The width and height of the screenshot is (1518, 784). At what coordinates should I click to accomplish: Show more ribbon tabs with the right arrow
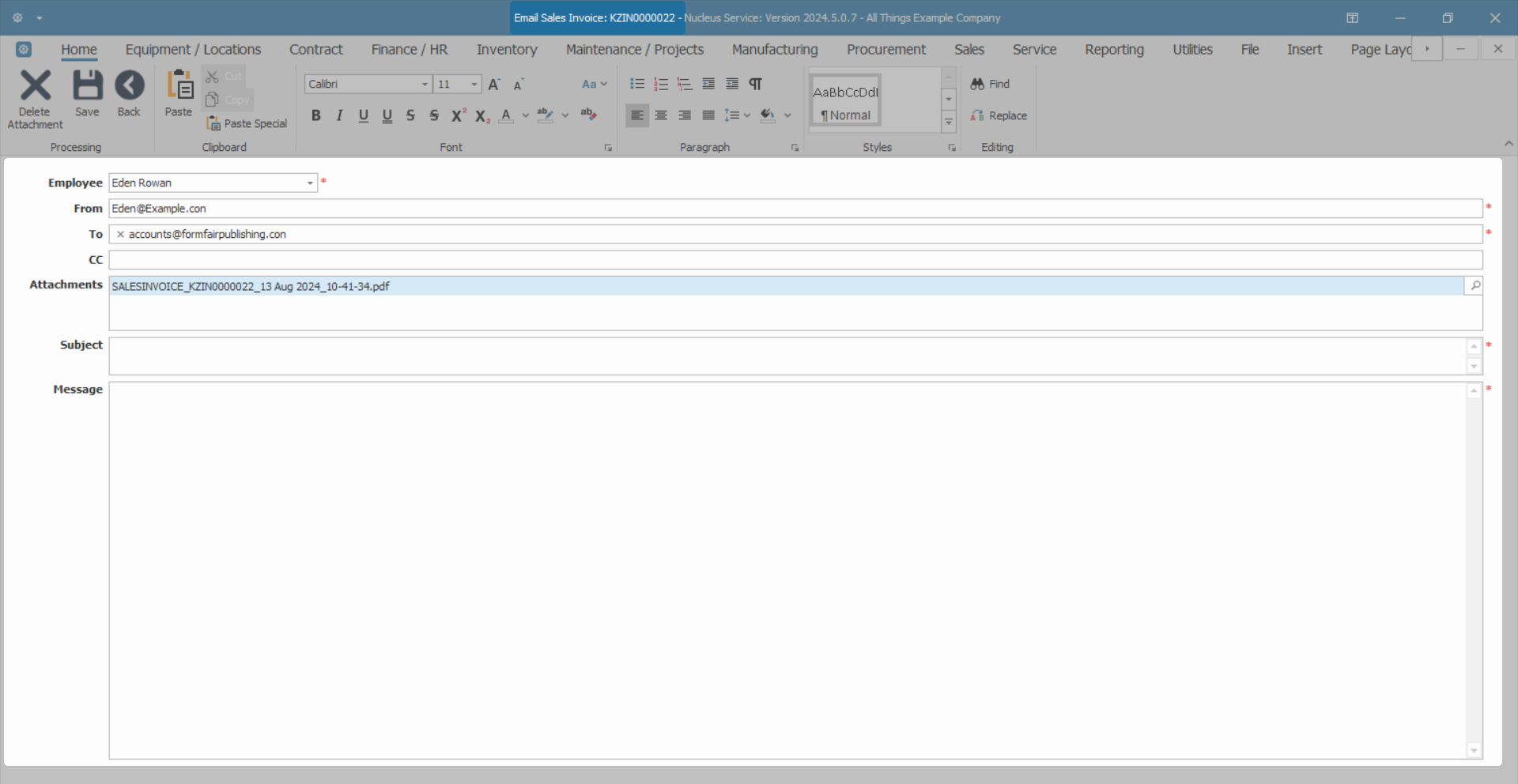pyautogui.click(x=1427, y=49)
